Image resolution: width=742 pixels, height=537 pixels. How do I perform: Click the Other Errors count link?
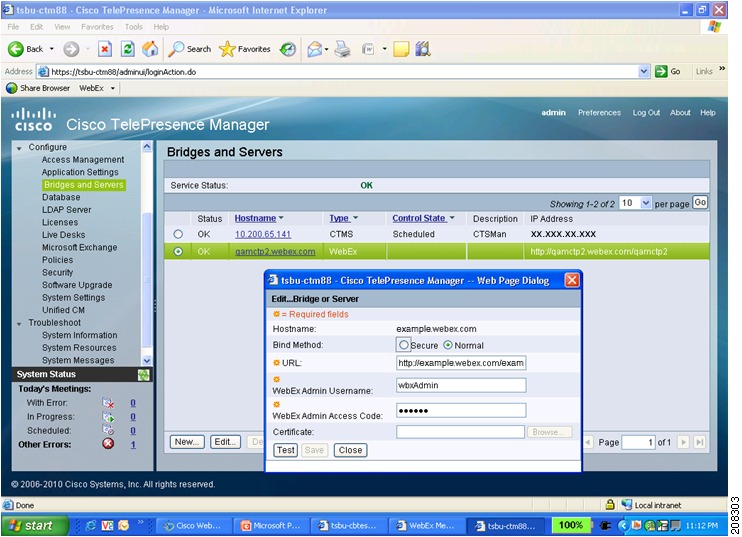point(133,444)
